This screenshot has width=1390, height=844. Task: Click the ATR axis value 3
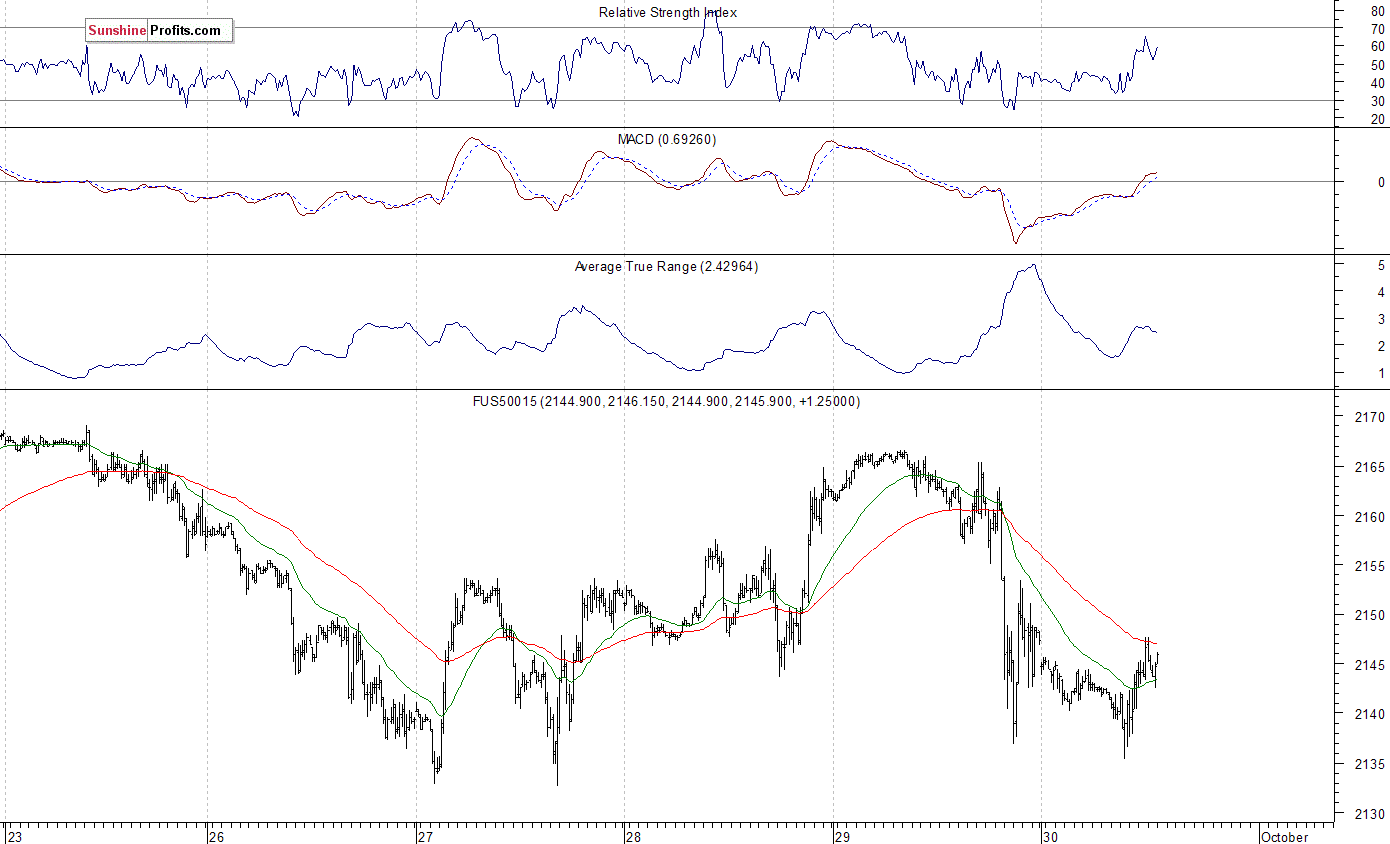[1381, 319]
